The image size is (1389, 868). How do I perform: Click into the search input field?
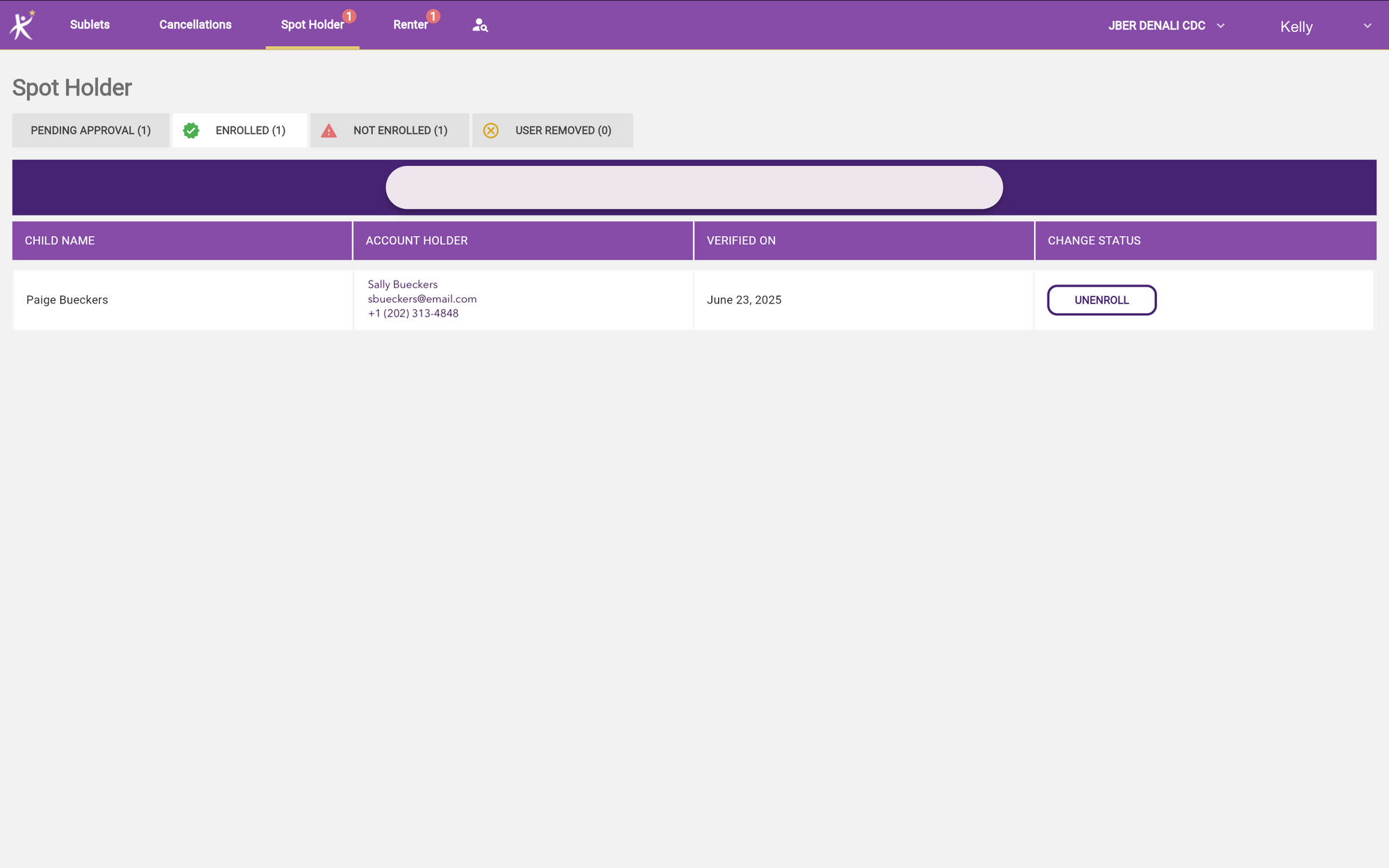694,187
